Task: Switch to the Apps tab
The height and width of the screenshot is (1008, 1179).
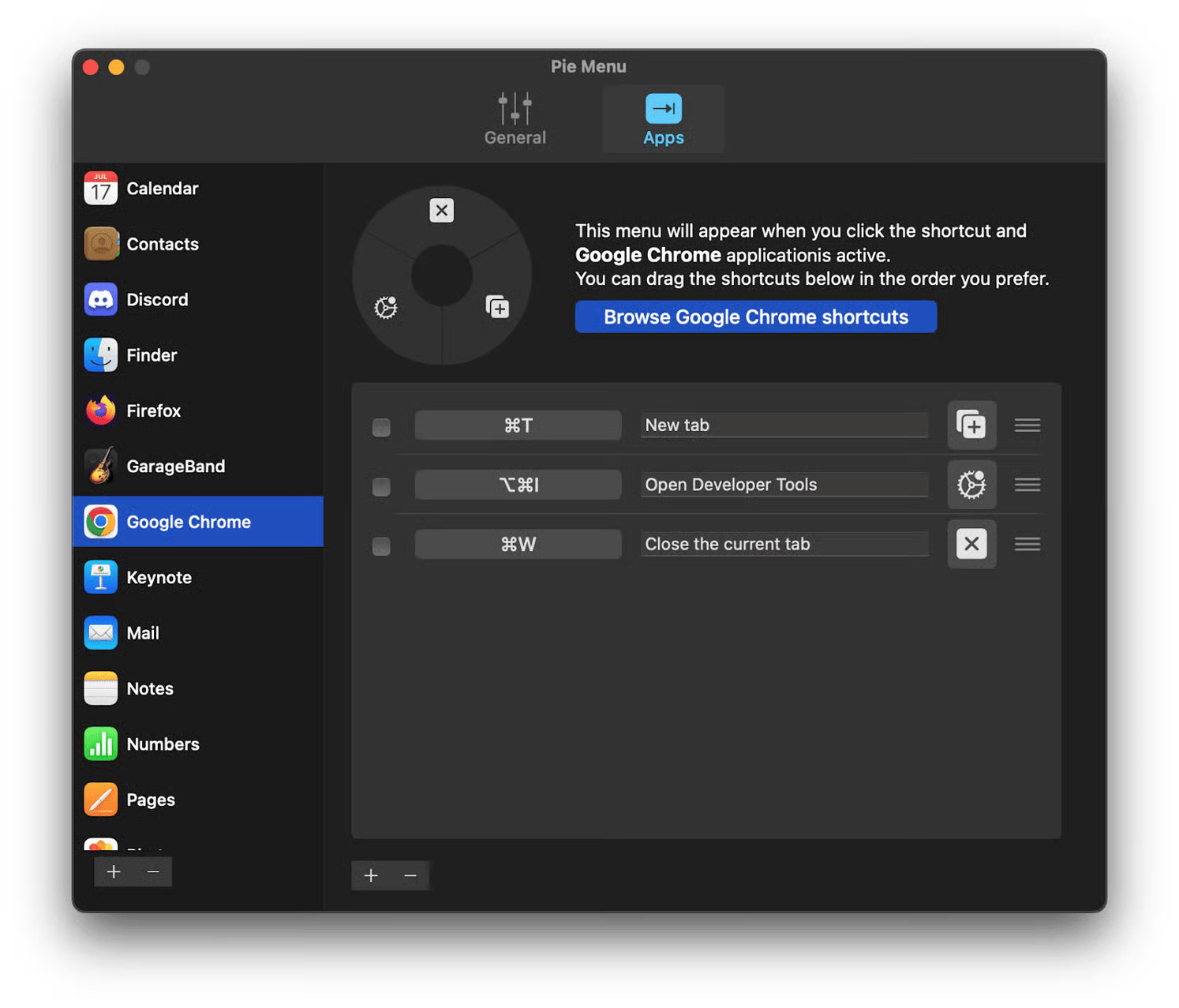Action: [663, 120]
